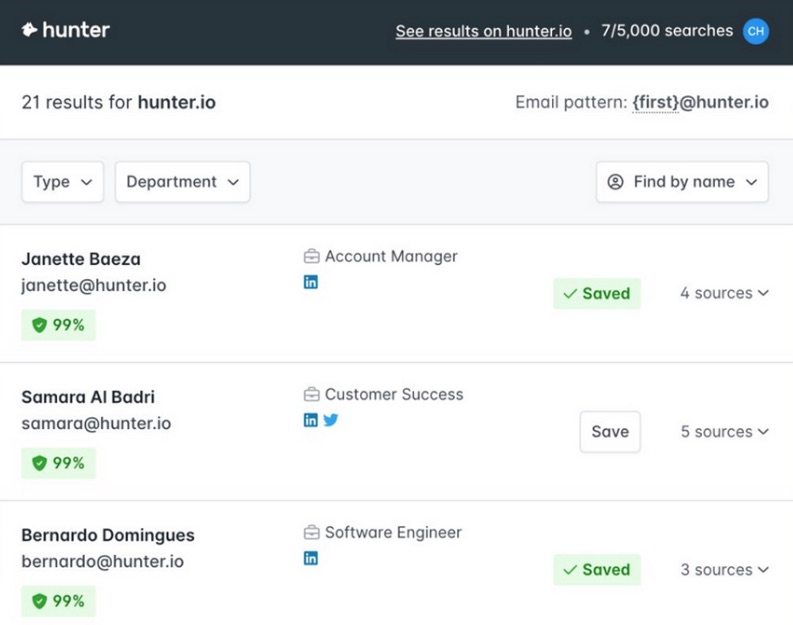Open Samara Al Badri's LinkedIn icon

(x=311, y=420)
